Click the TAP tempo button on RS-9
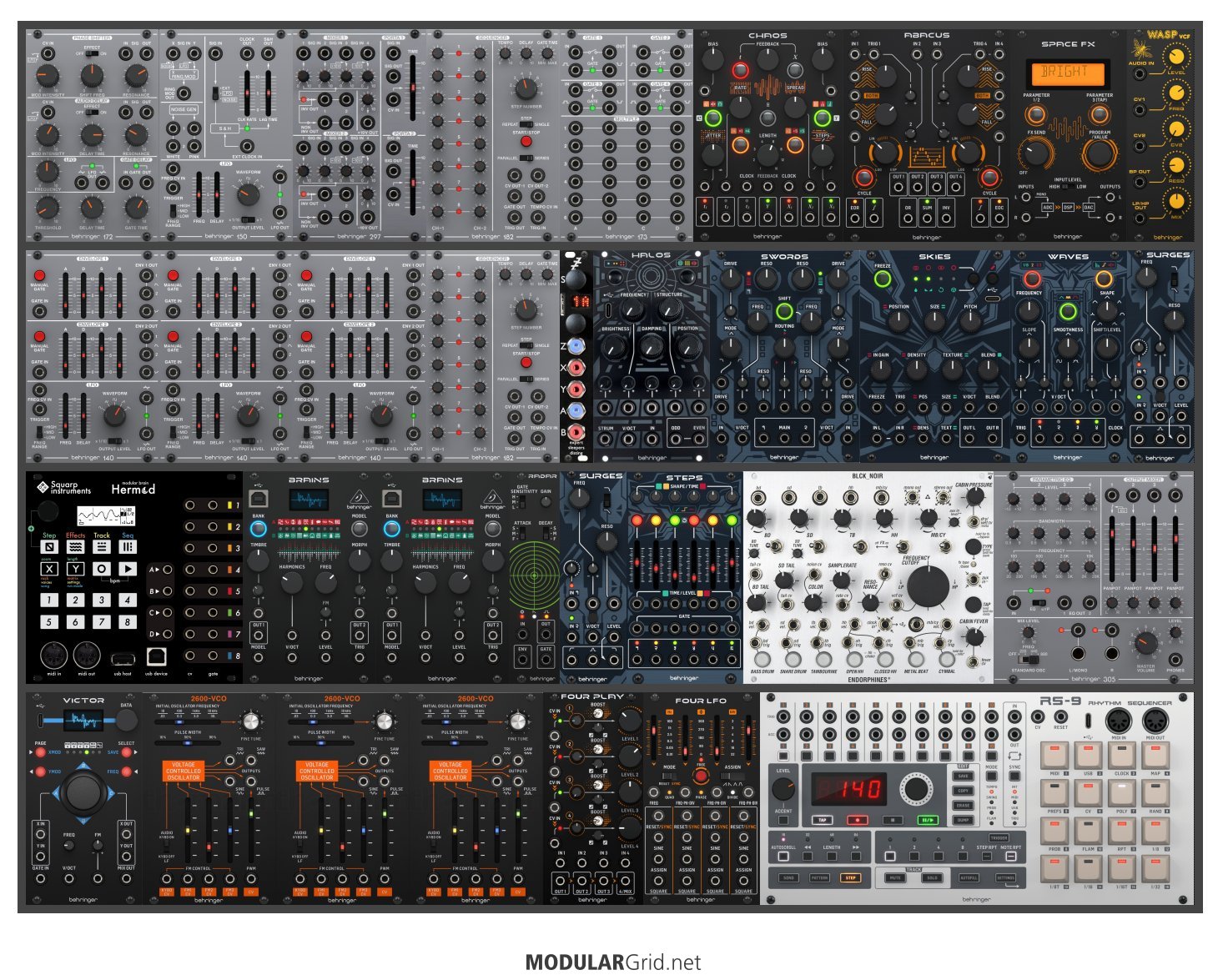 point(822,820)
